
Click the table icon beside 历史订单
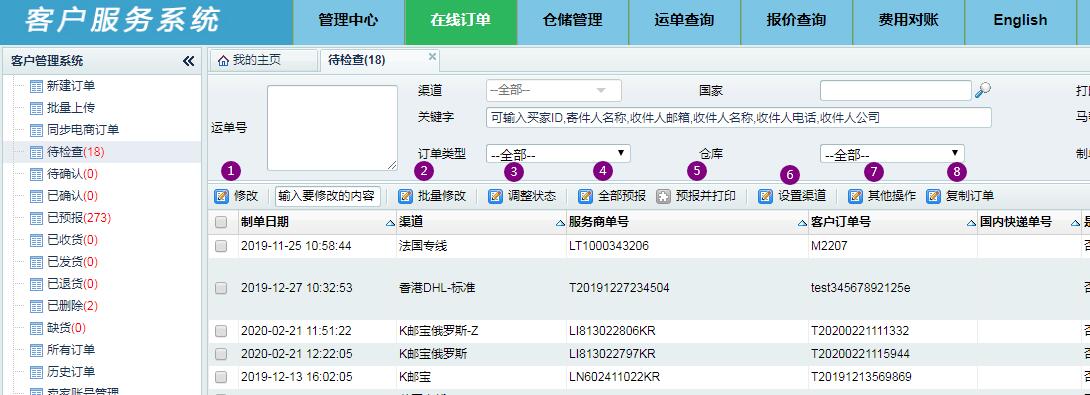pos(37,372)
